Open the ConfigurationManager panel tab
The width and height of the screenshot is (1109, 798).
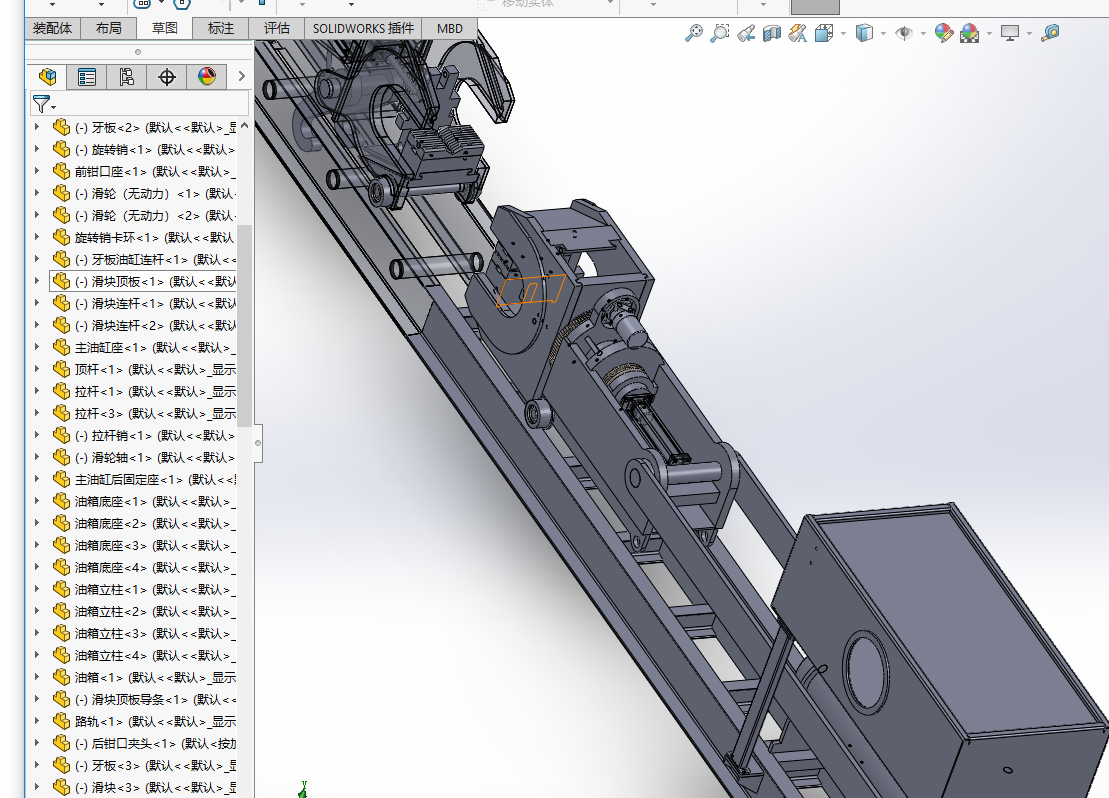coord(126,77)
